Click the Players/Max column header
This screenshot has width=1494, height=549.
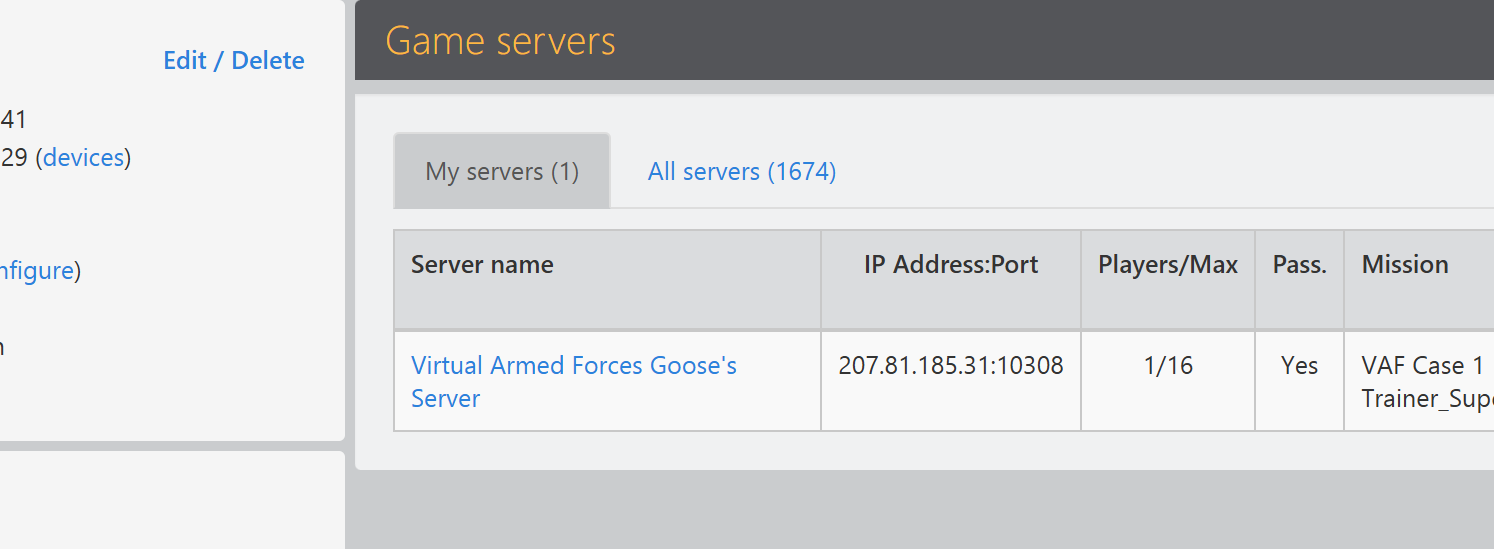point(1168,265)
